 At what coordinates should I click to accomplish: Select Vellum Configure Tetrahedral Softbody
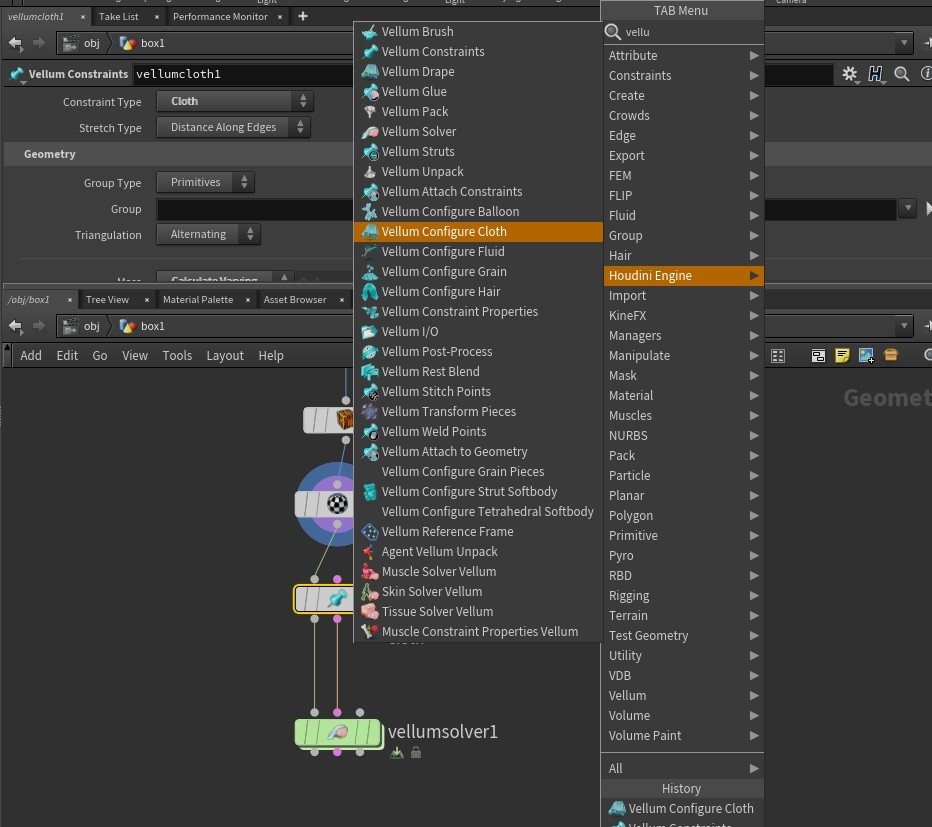click(x=478, y=512)
